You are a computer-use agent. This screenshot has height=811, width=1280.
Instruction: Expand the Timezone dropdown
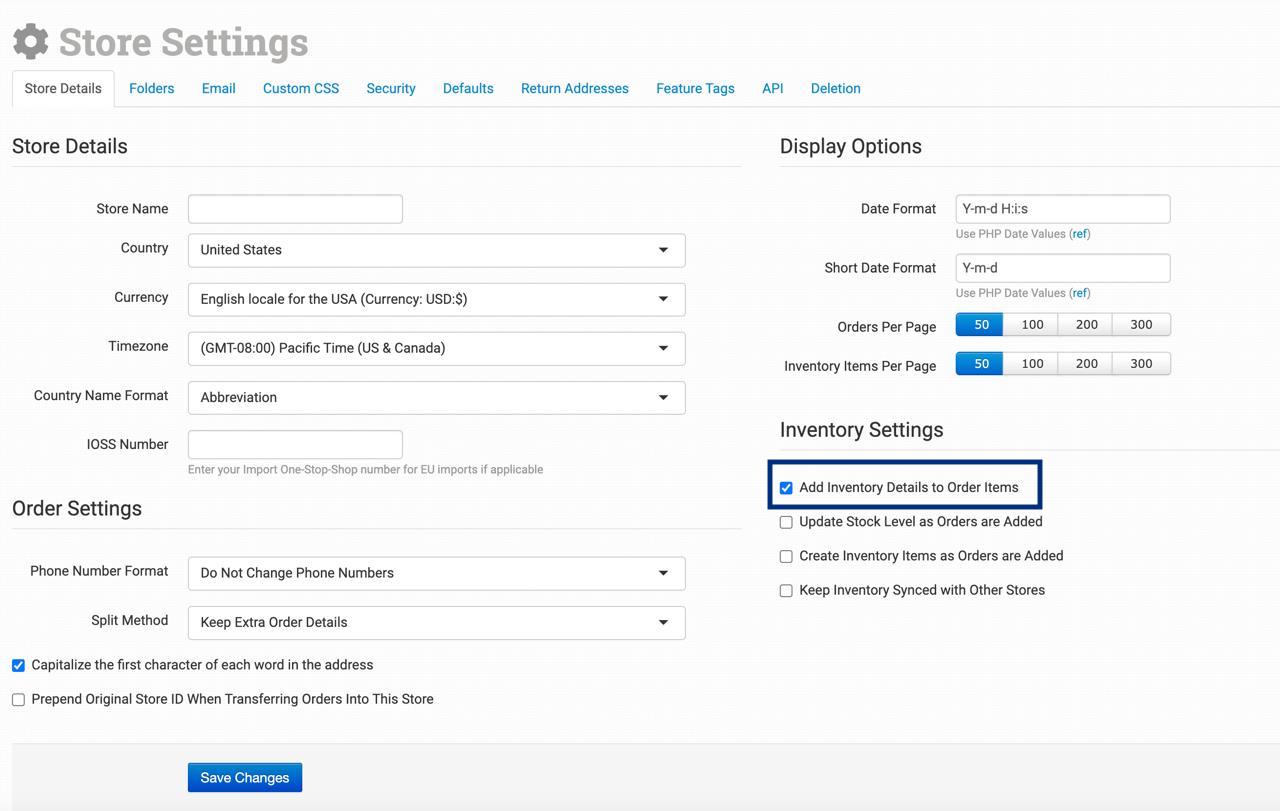[436, 348]
